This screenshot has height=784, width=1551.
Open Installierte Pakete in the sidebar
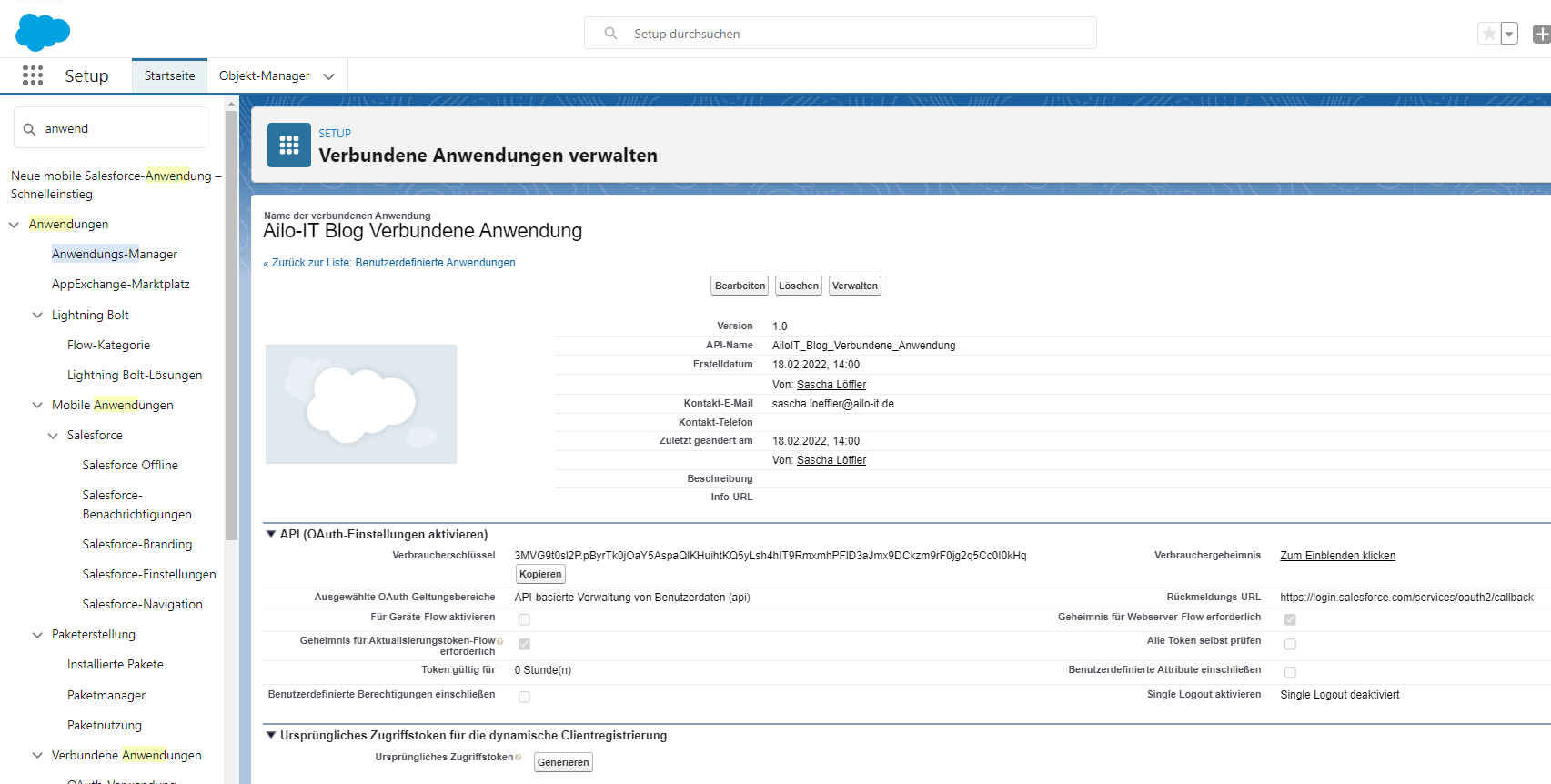116,665
